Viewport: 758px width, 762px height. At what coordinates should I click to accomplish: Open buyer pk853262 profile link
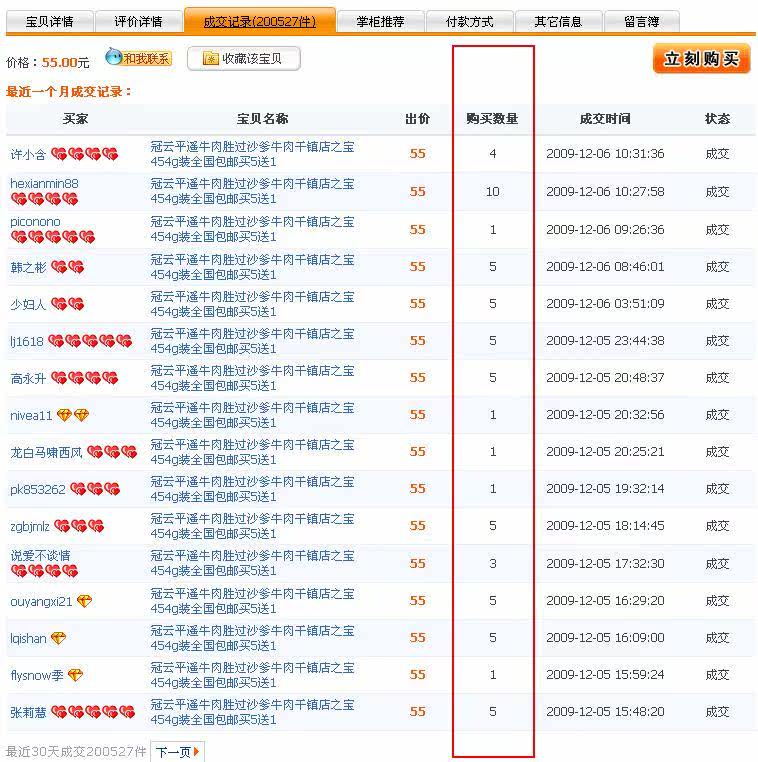point(38,489)
